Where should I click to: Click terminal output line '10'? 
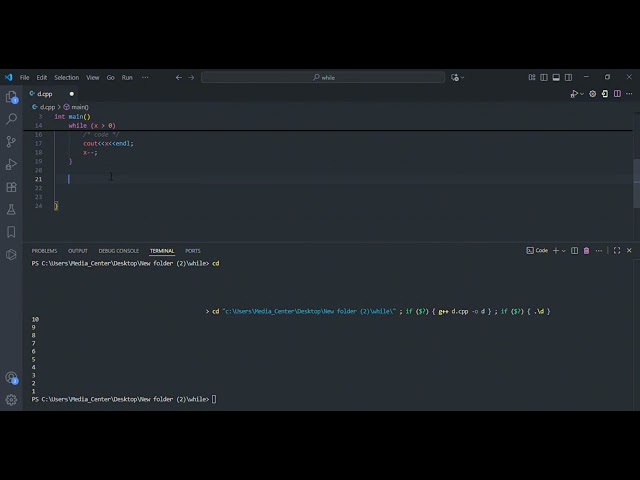pyautogui.click(x=35, y=319)
